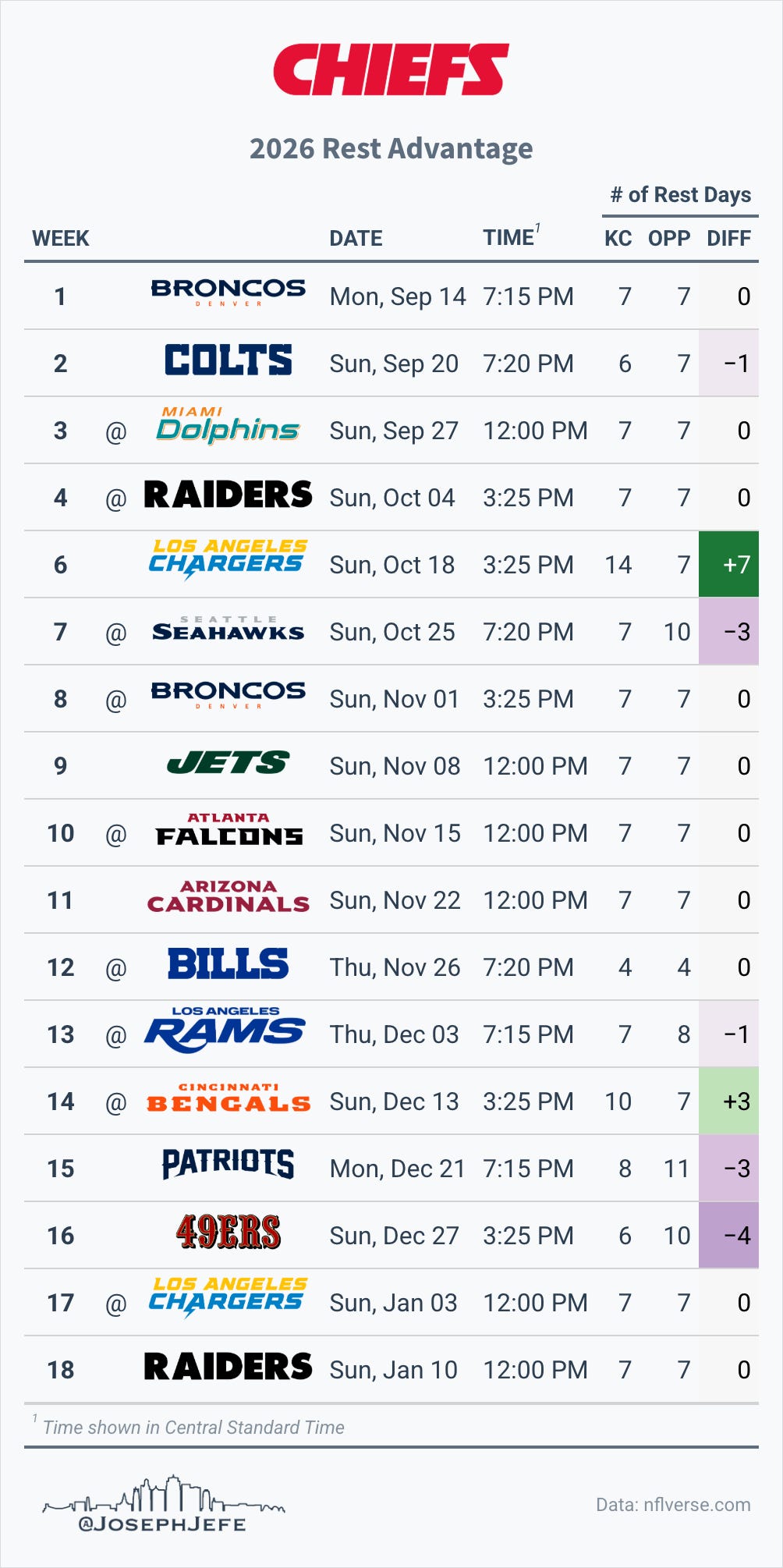Click the Atlanta Falcons logo

coord(229,829)
